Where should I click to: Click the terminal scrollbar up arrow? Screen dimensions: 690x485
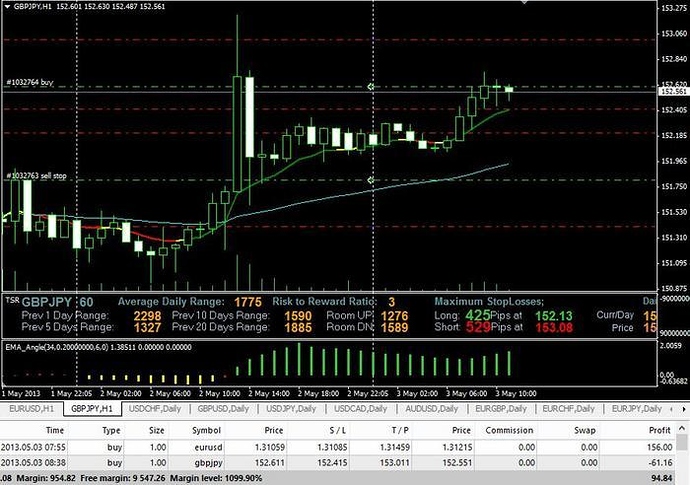coord(682,428)
